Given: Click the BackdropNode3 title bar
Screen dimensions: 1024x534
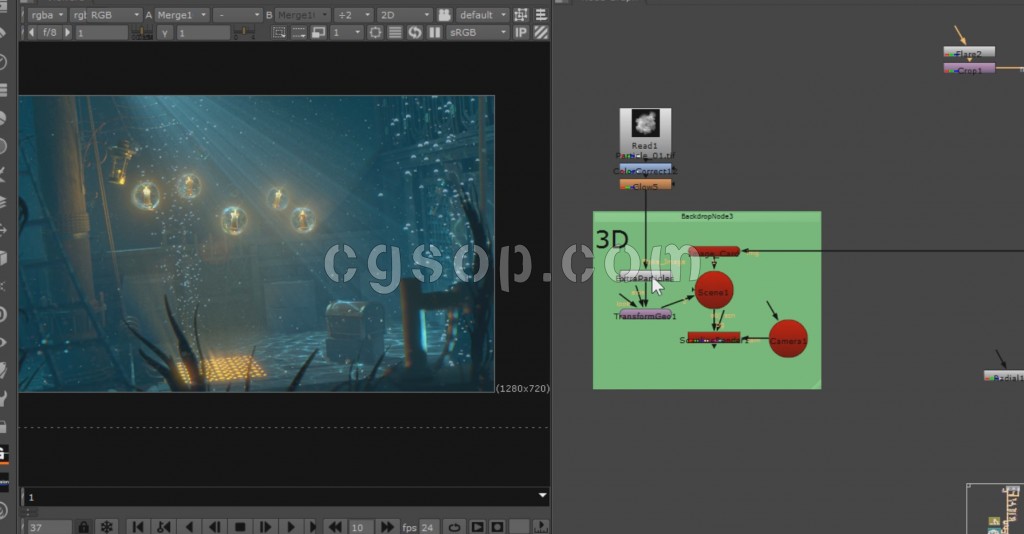Looking at the screenshot, I should [x=707, y=216].
